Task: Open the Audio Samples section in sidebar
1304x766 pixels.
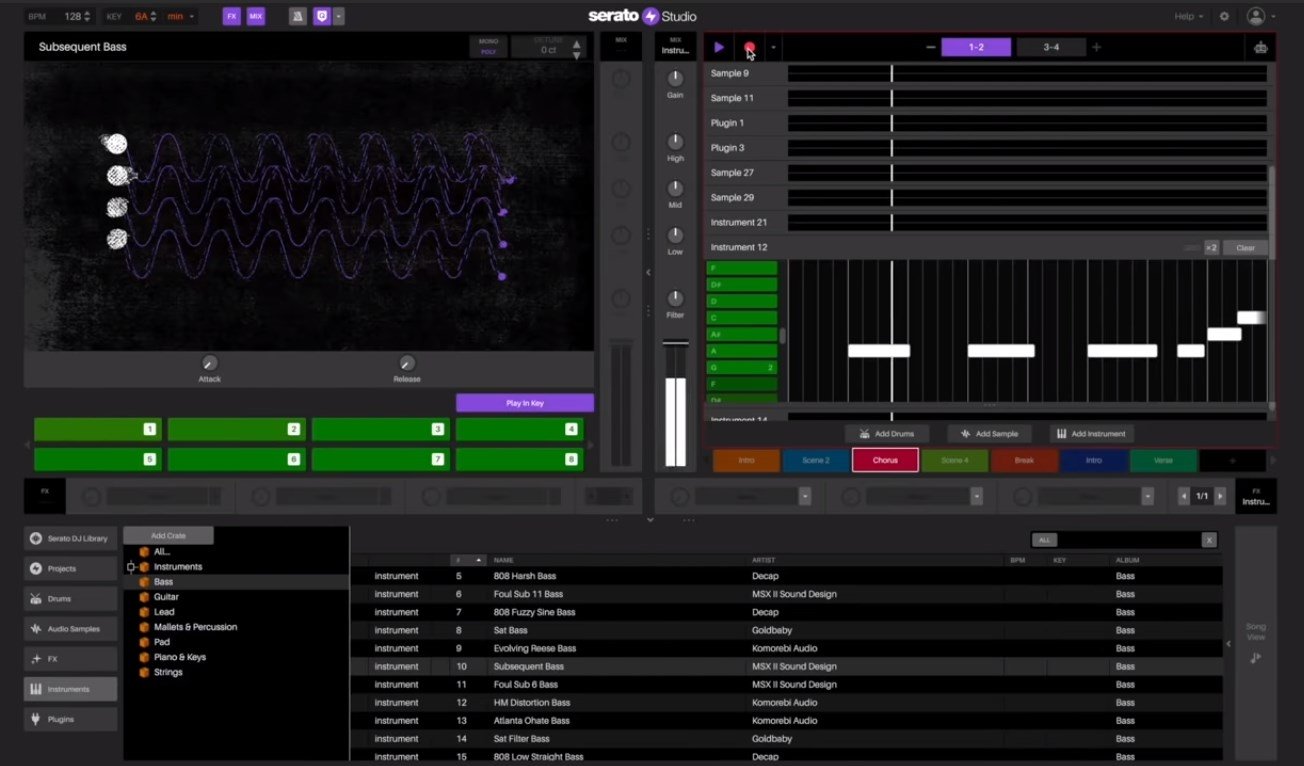Action: pos(70,629)
